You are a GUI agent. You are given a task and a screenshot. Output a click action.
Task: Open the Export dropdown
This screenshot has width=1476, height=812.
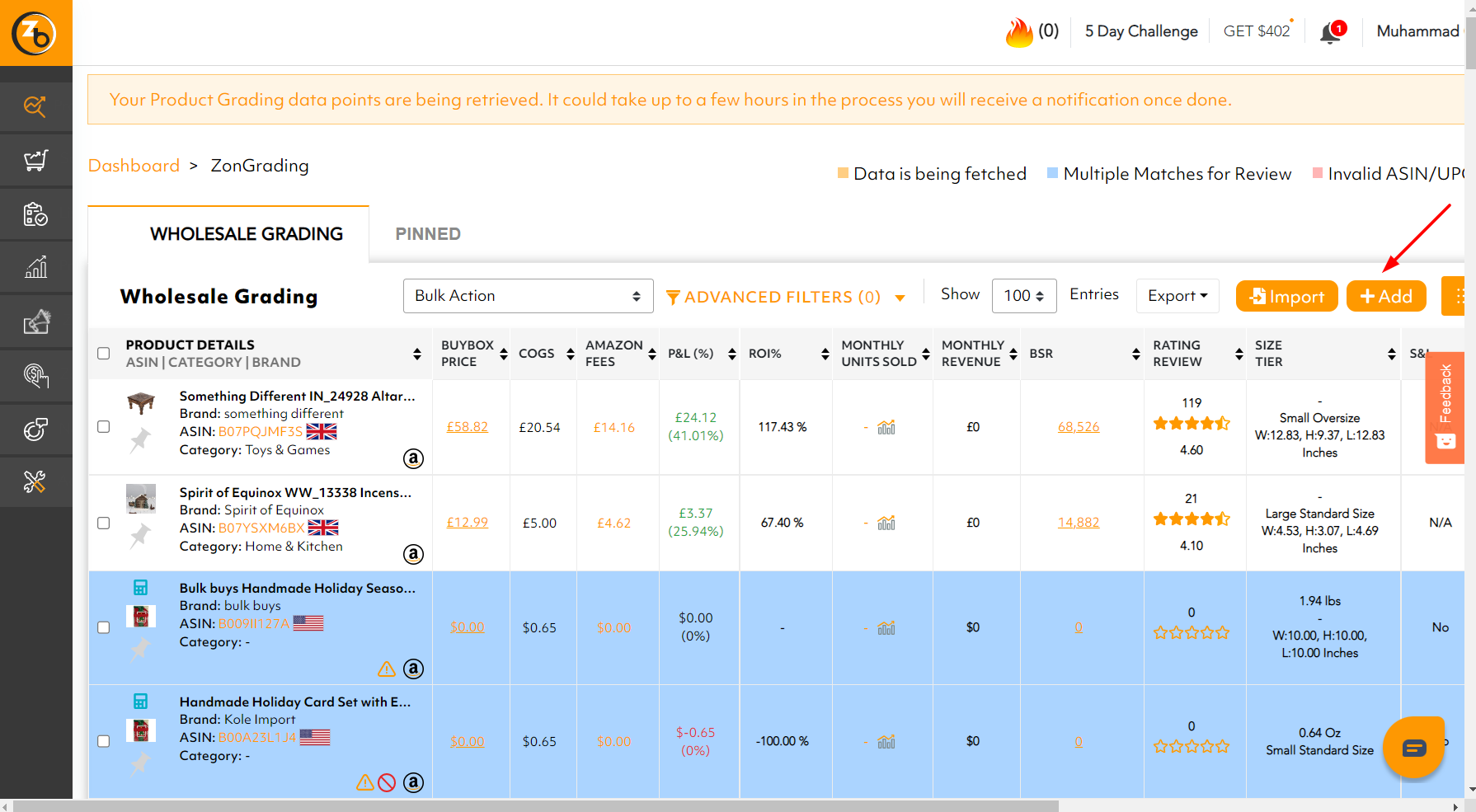click(1178, 296)
